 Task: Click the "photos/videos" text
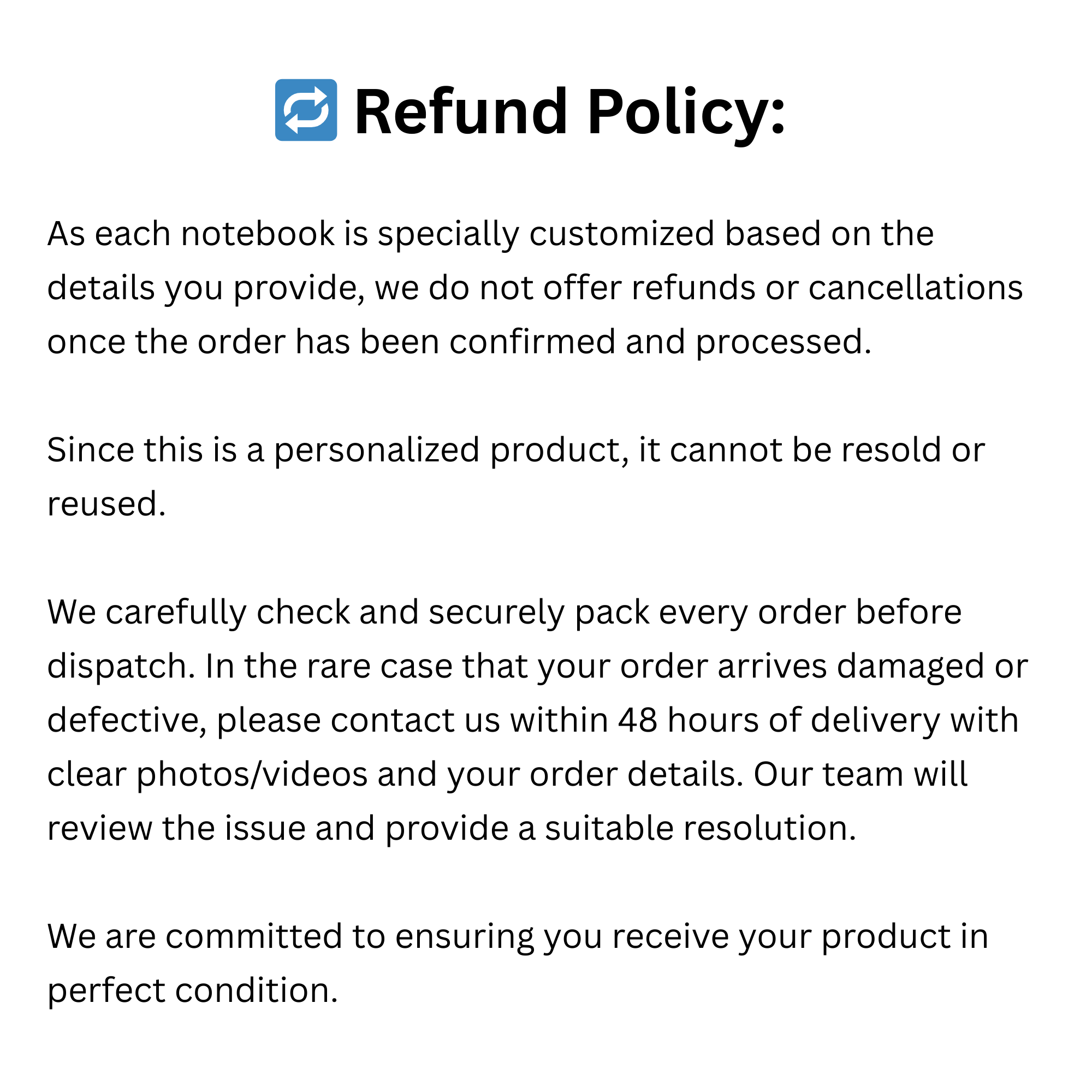252,774
